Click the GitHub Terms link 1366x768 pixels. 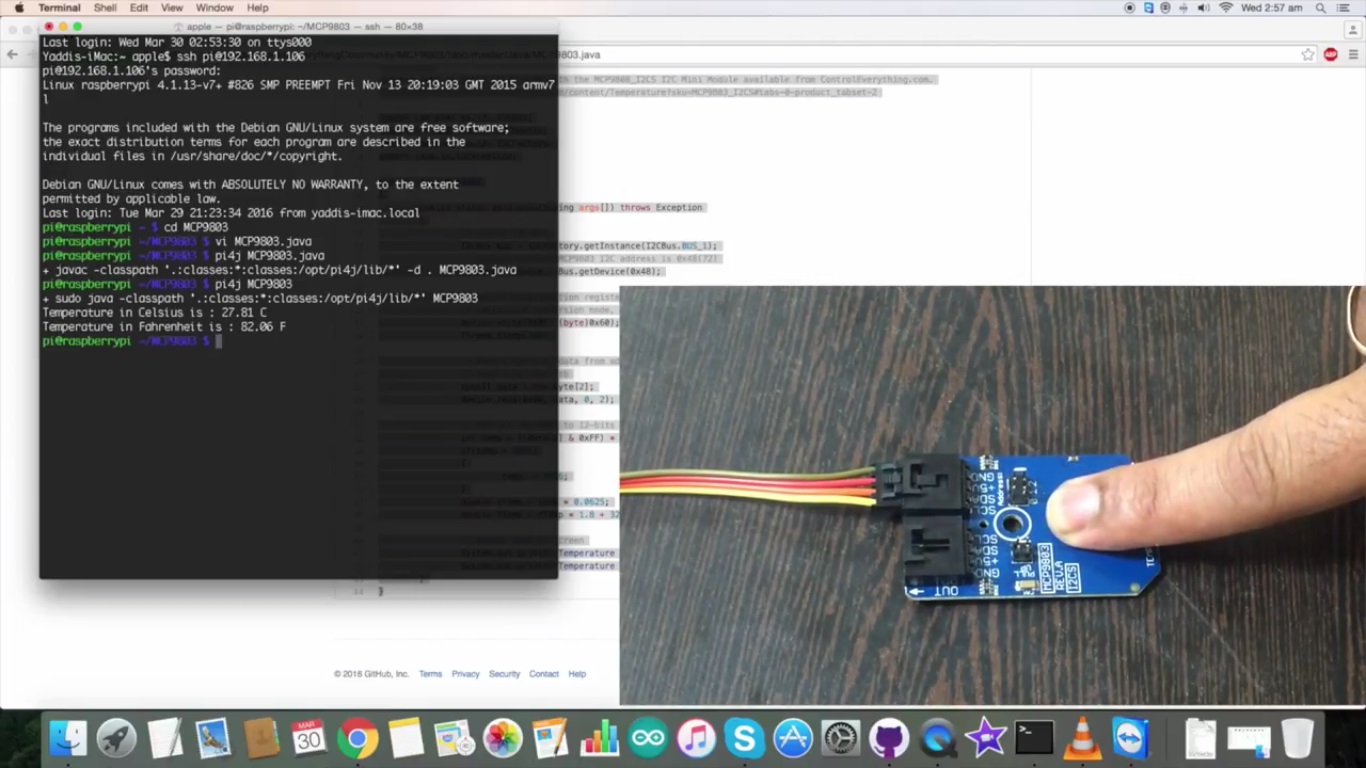click(x=430, y=674)
